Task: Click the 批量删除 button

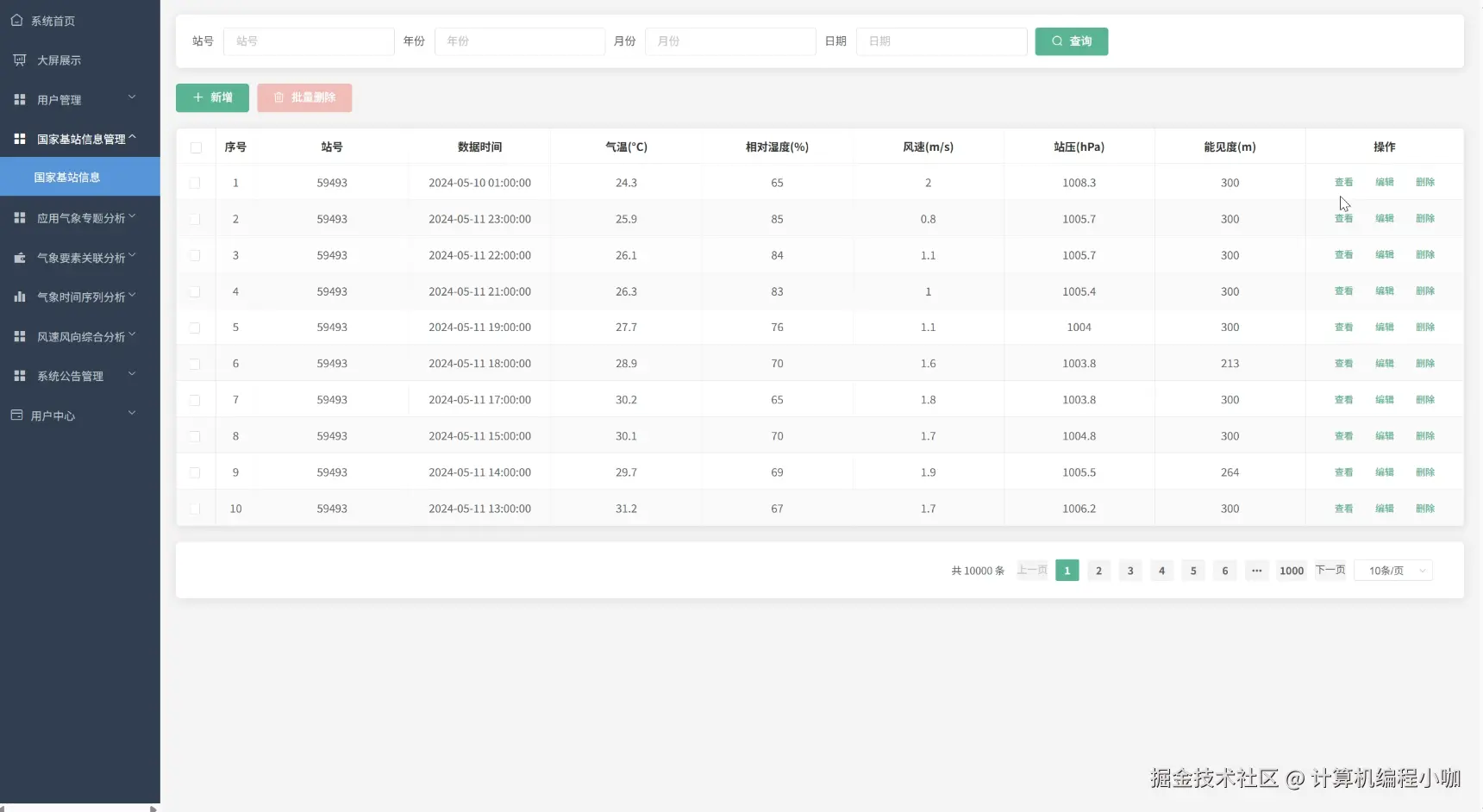Action: [304, 97]
